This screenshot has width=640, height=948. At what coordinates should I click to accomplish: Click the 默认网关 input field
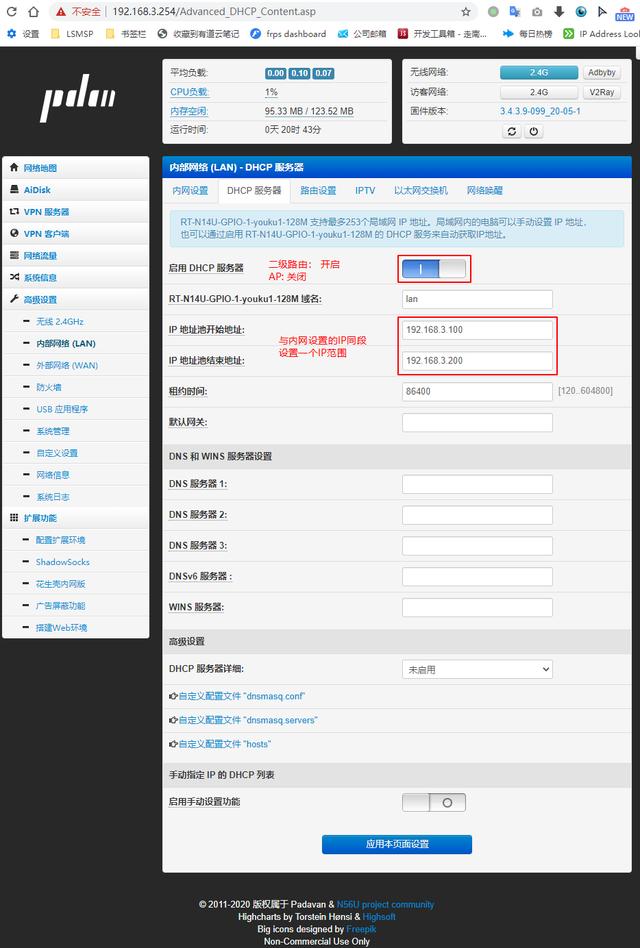pos(477,423)
